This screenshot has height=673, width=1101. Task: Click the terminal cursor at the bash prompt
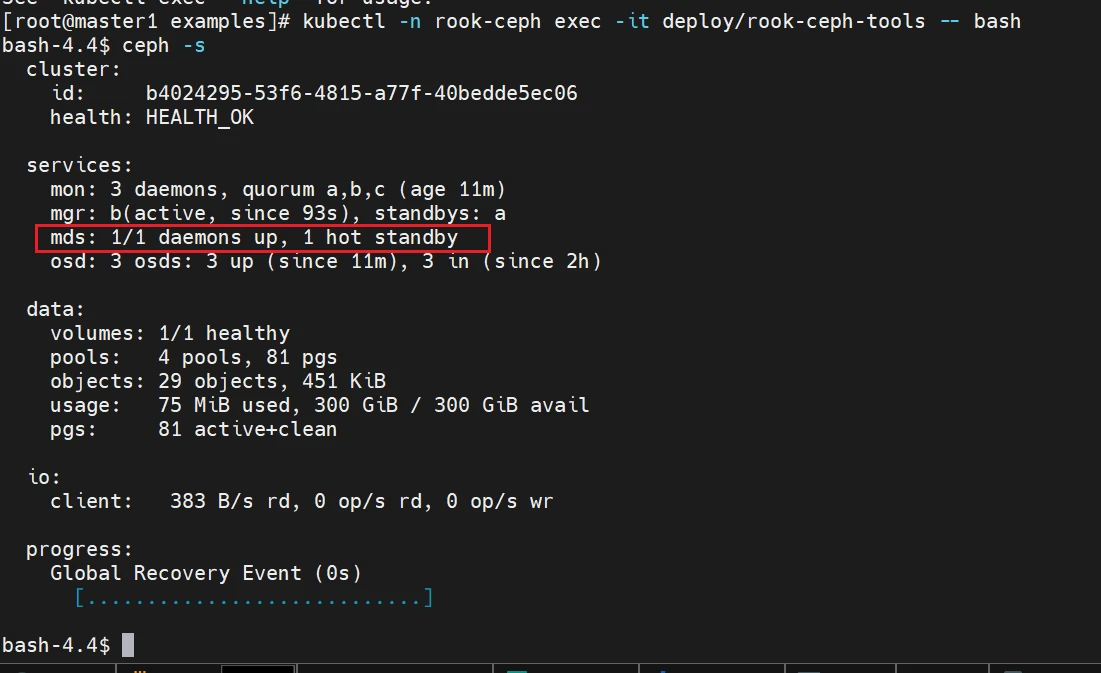(127, 645)
